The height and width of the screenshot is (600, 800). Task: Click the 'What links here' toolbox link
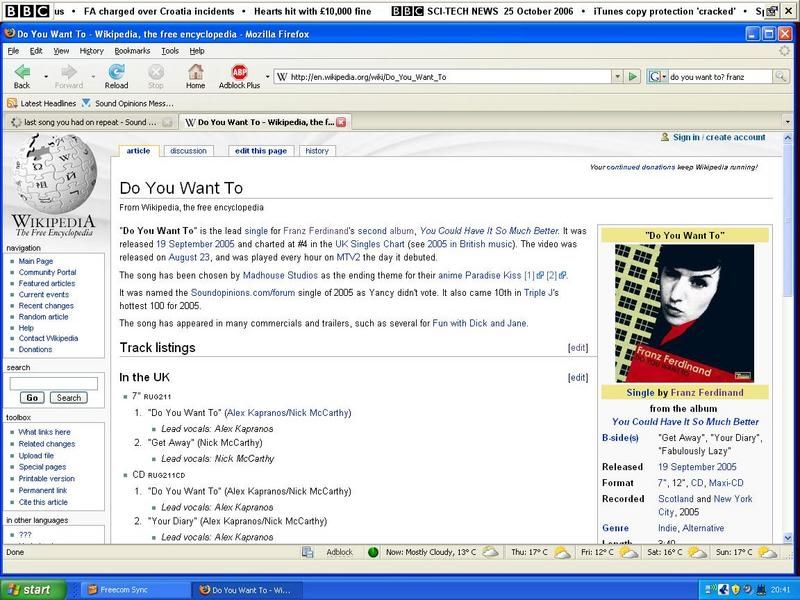pos(44,432)
